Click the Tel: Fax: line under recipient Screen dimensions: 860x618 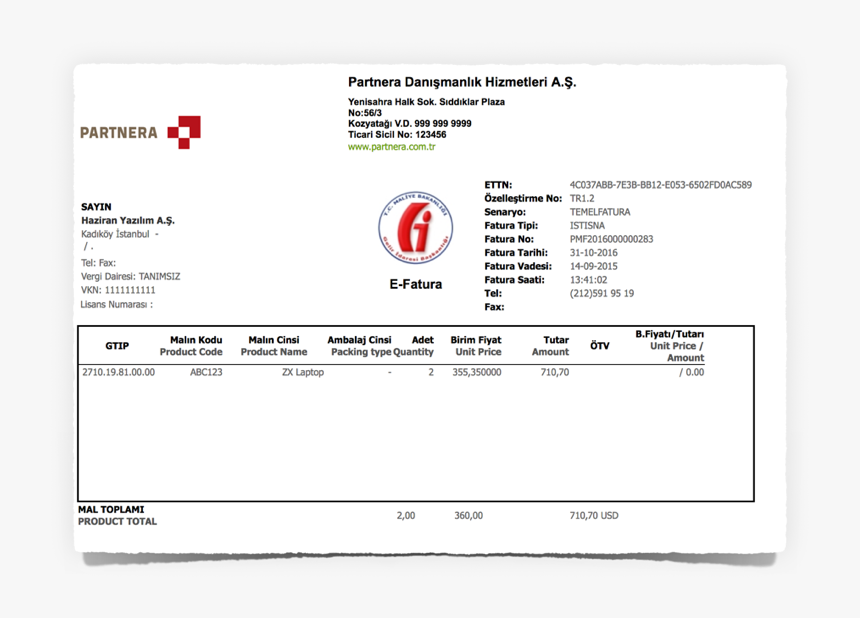98,263
